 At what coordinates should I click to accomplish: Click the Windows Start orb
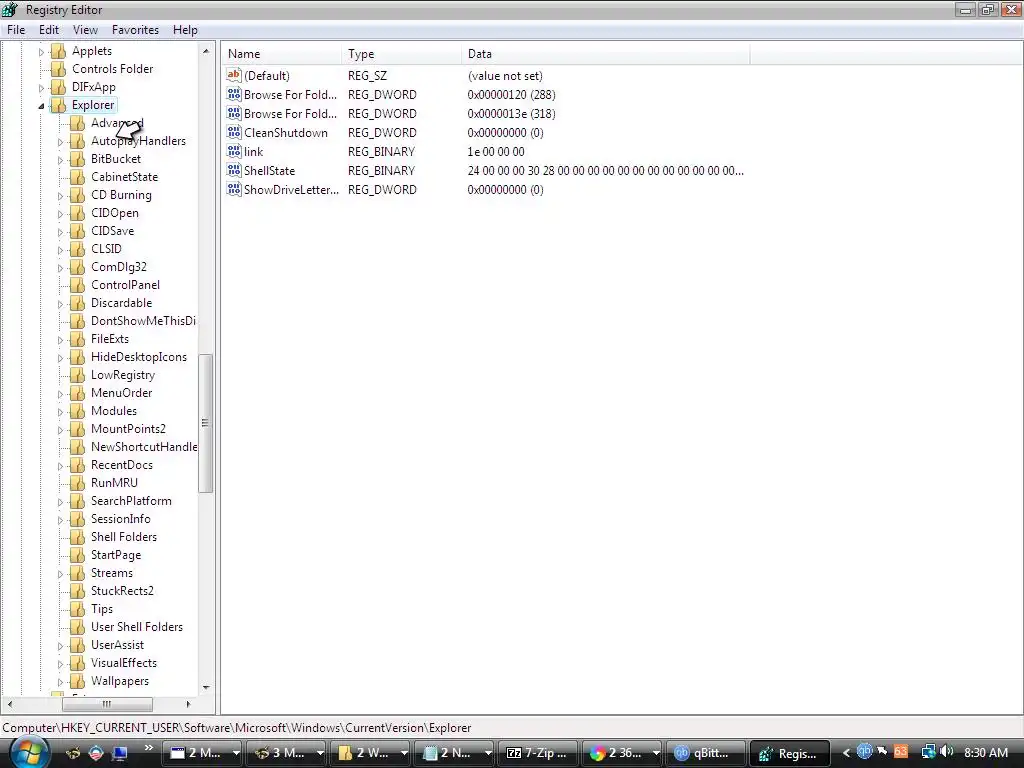tap(29, 752)
